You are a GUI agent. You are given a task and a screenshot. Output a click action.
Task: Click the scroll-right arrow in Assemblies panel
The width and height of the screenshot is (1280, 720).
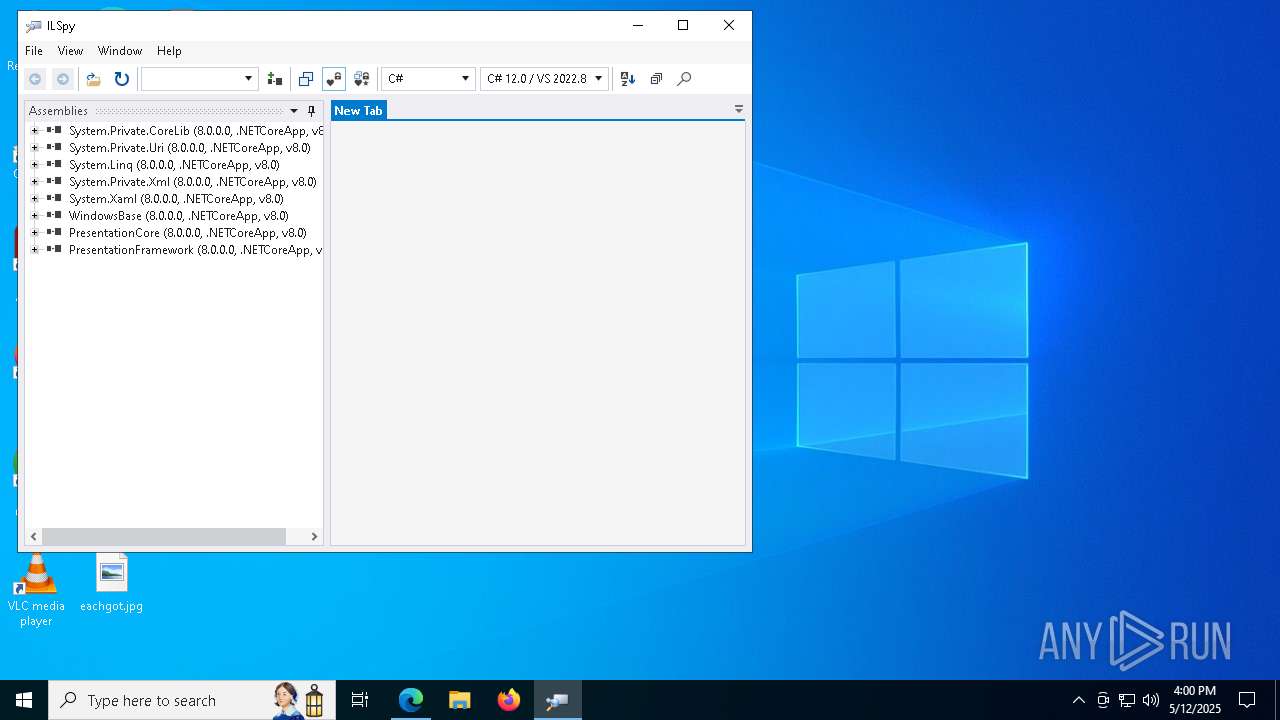click(314, 537)
